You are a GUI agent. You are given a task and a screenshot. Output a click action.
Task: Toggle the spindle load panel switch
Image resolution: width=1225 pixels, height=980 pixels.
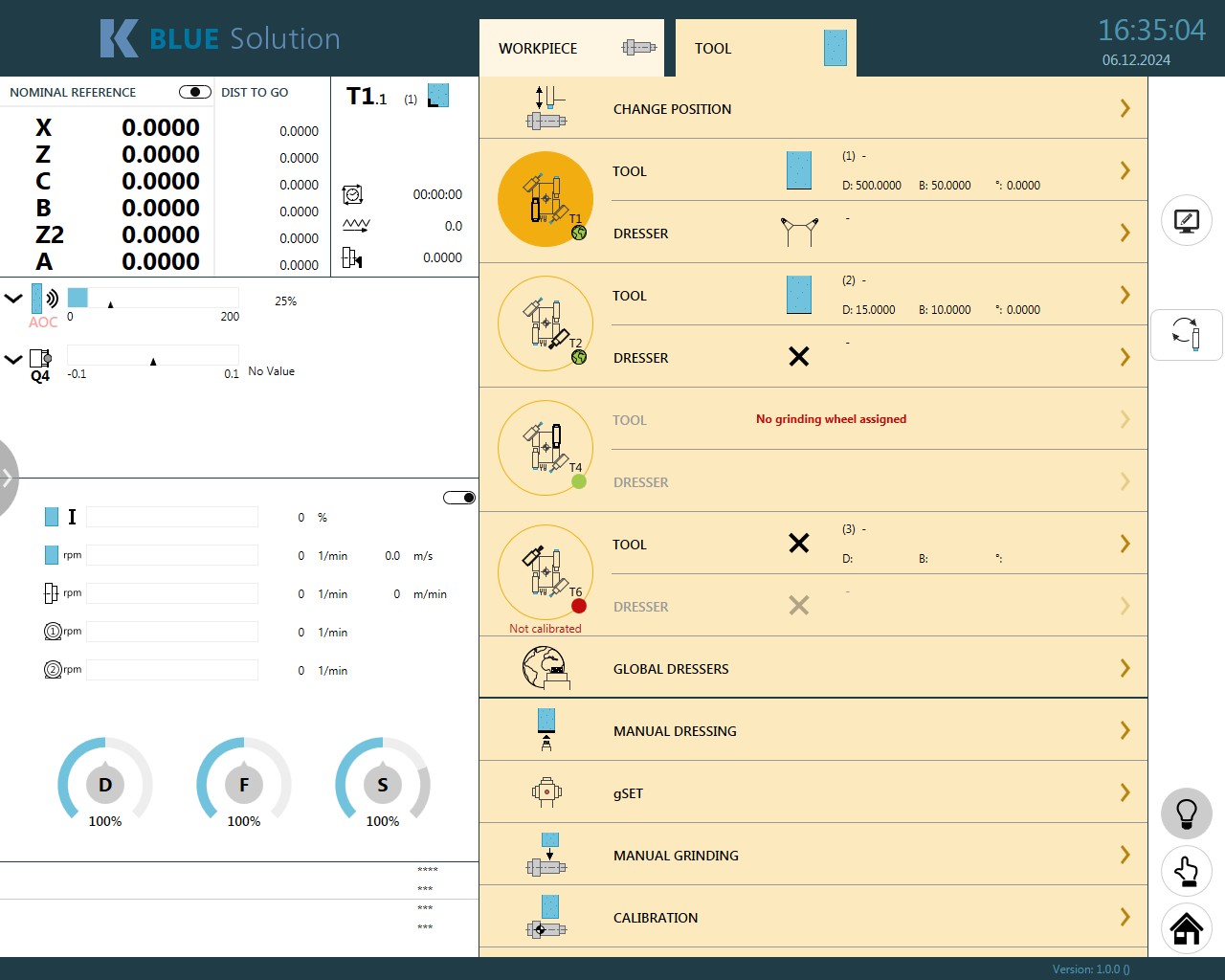coord(459,498)
